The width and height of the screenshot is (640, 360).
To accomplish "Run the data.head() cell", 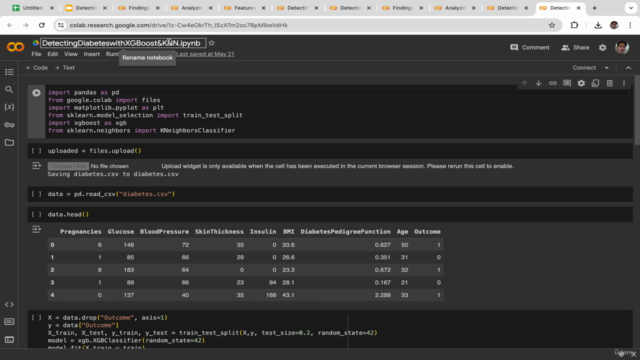I will (36, 214).
